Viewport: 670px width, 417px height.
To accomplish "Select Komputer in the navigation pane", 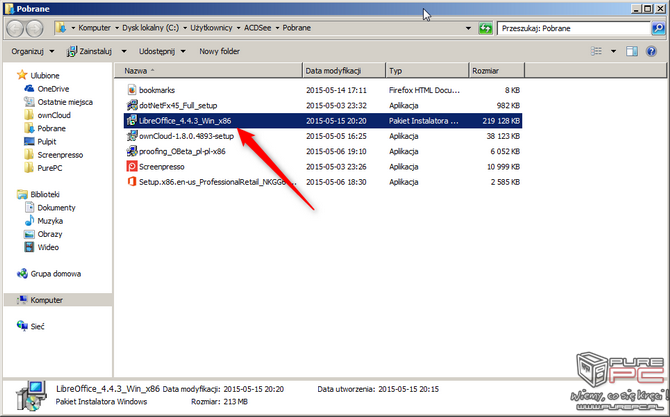I will 46,299.
